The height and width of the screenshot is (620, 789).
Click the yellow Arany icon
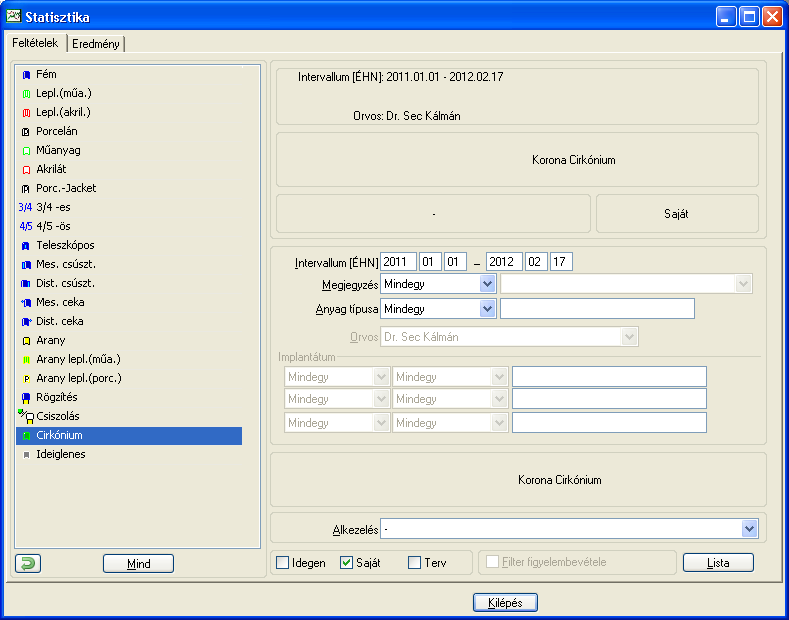(x=26, y=341)
